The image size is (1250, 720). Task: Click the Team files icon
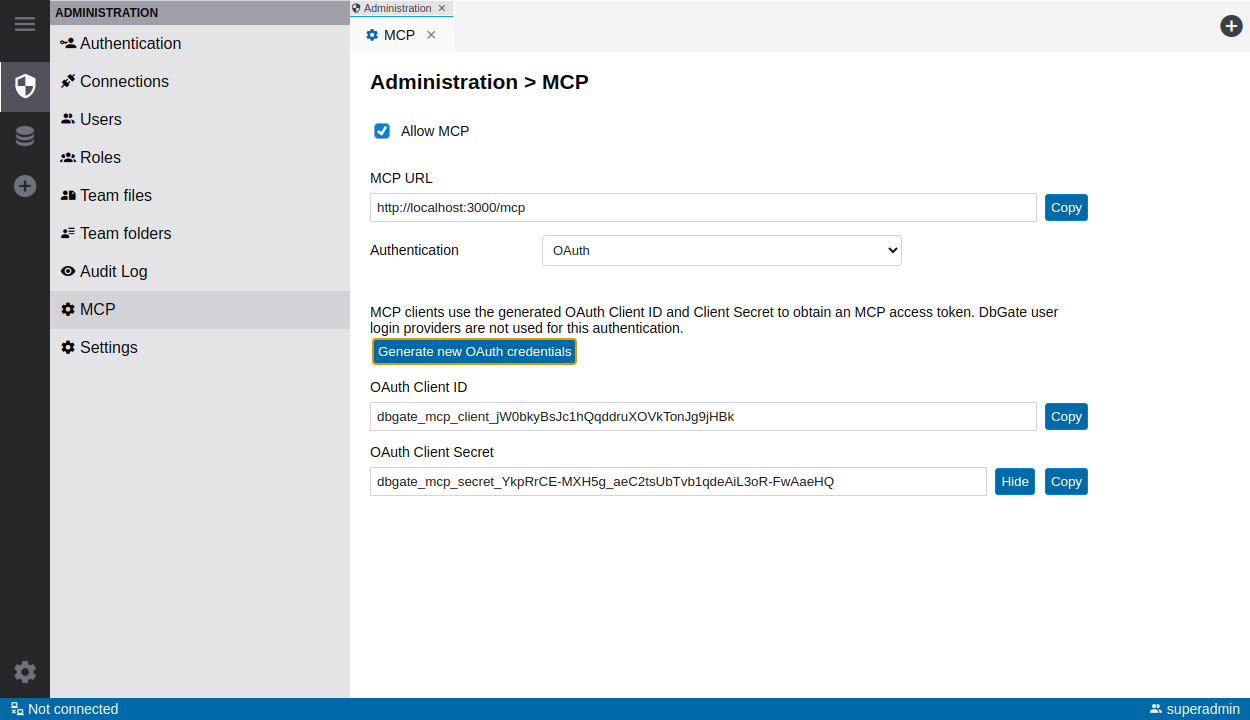pos(68,195)
